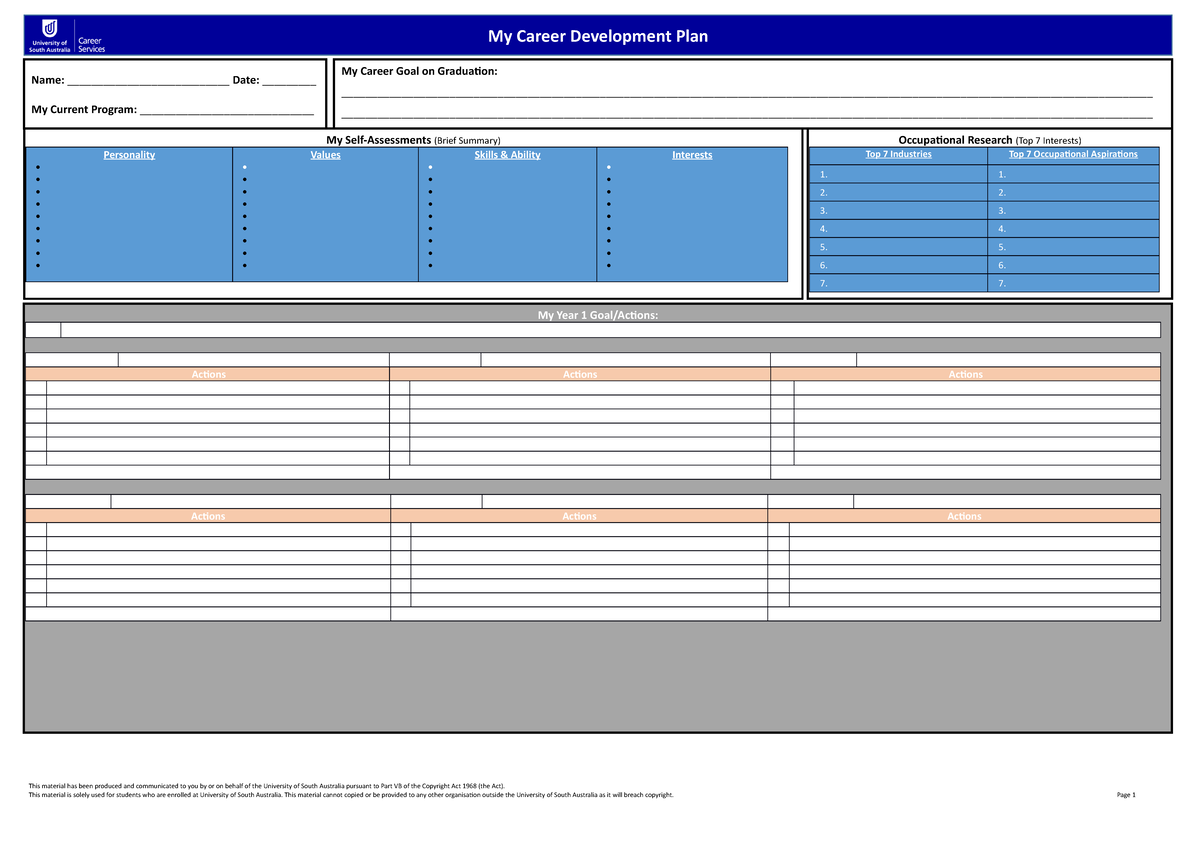1200x848 pixels.
Task: Select the Top 7 Industries header
Action: pos(898,154)
